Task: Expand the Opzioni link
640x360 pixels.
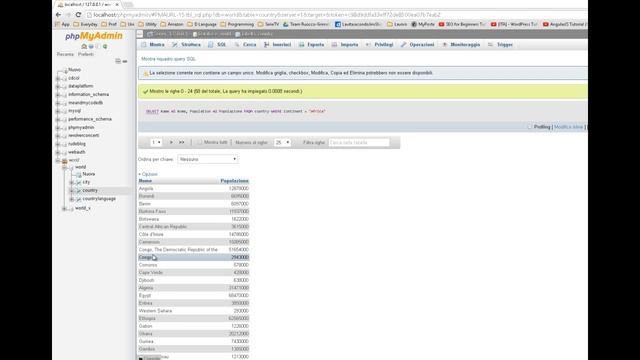Action: 149,174
